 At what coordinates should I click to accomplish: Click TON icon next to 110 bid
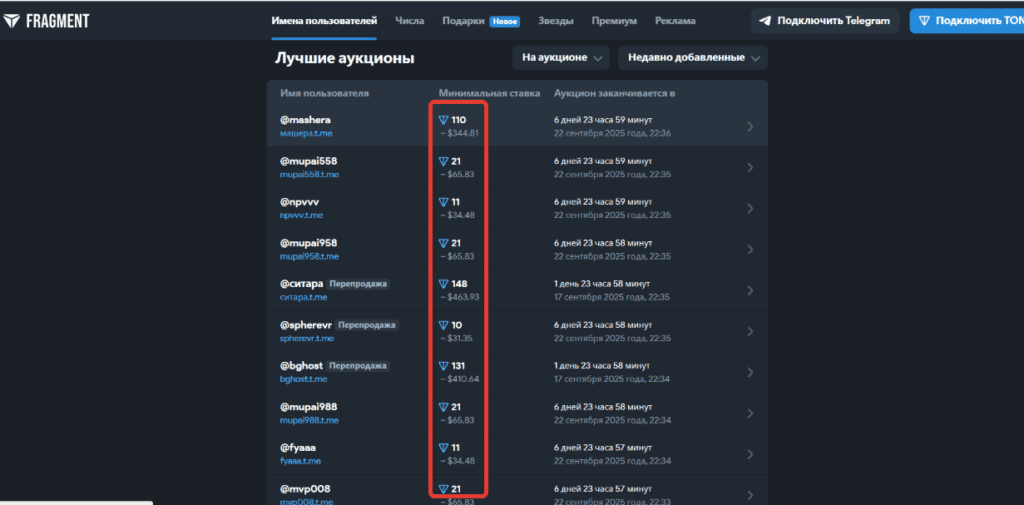[x=444, y=120]
